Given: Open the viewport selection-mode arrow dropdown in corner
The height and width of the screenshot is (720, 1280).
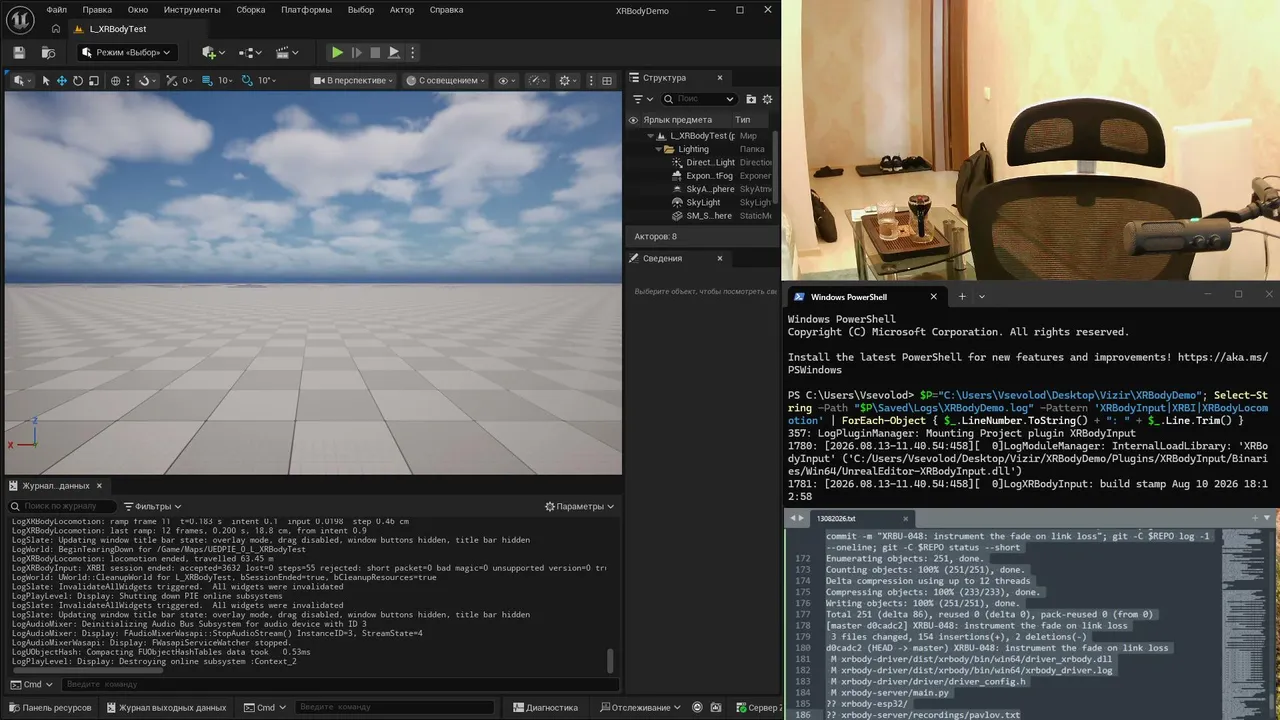Looking at the screenshot, I should 20,80.
